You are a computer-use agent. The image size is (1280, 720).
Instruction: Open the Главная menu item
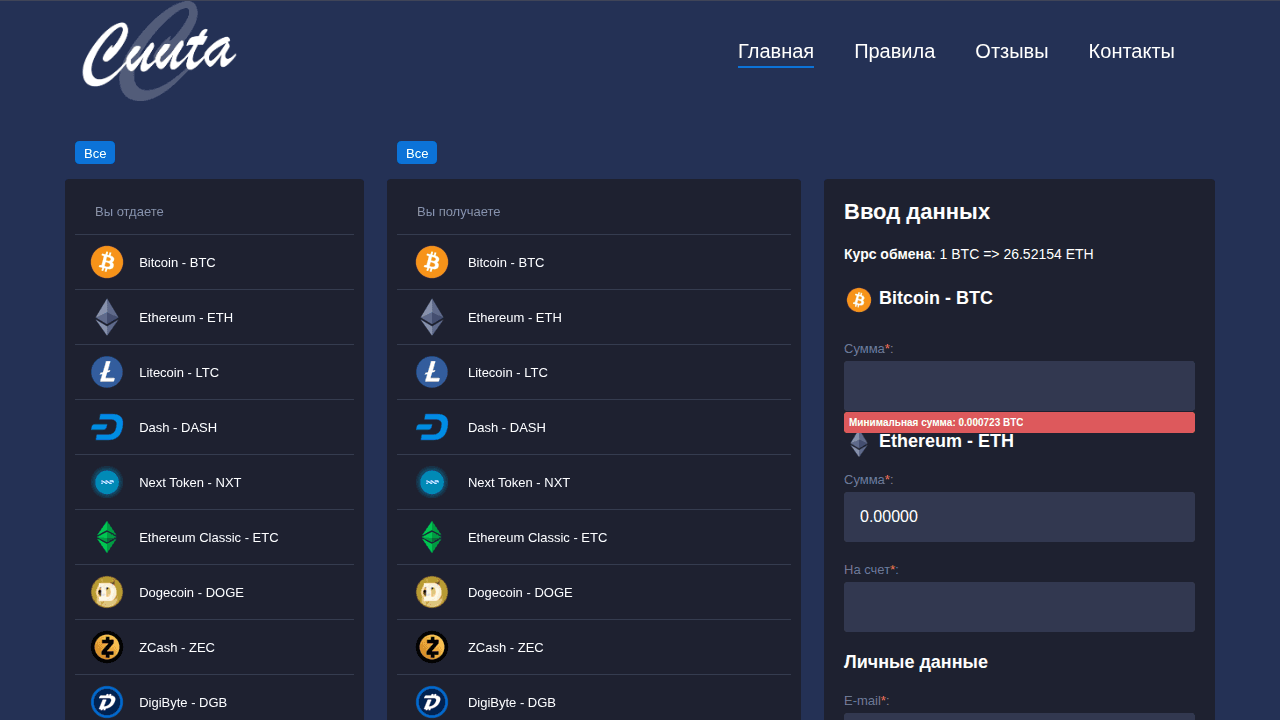[x=775, y=52]
